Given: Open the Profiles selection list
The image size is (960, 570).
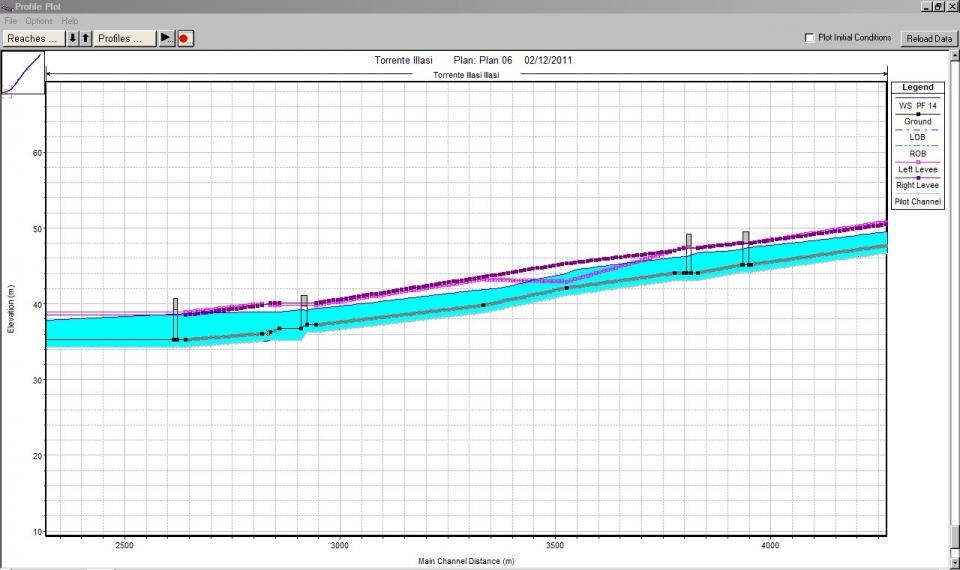Looking at the screenshot, I should tap(125, 38).
